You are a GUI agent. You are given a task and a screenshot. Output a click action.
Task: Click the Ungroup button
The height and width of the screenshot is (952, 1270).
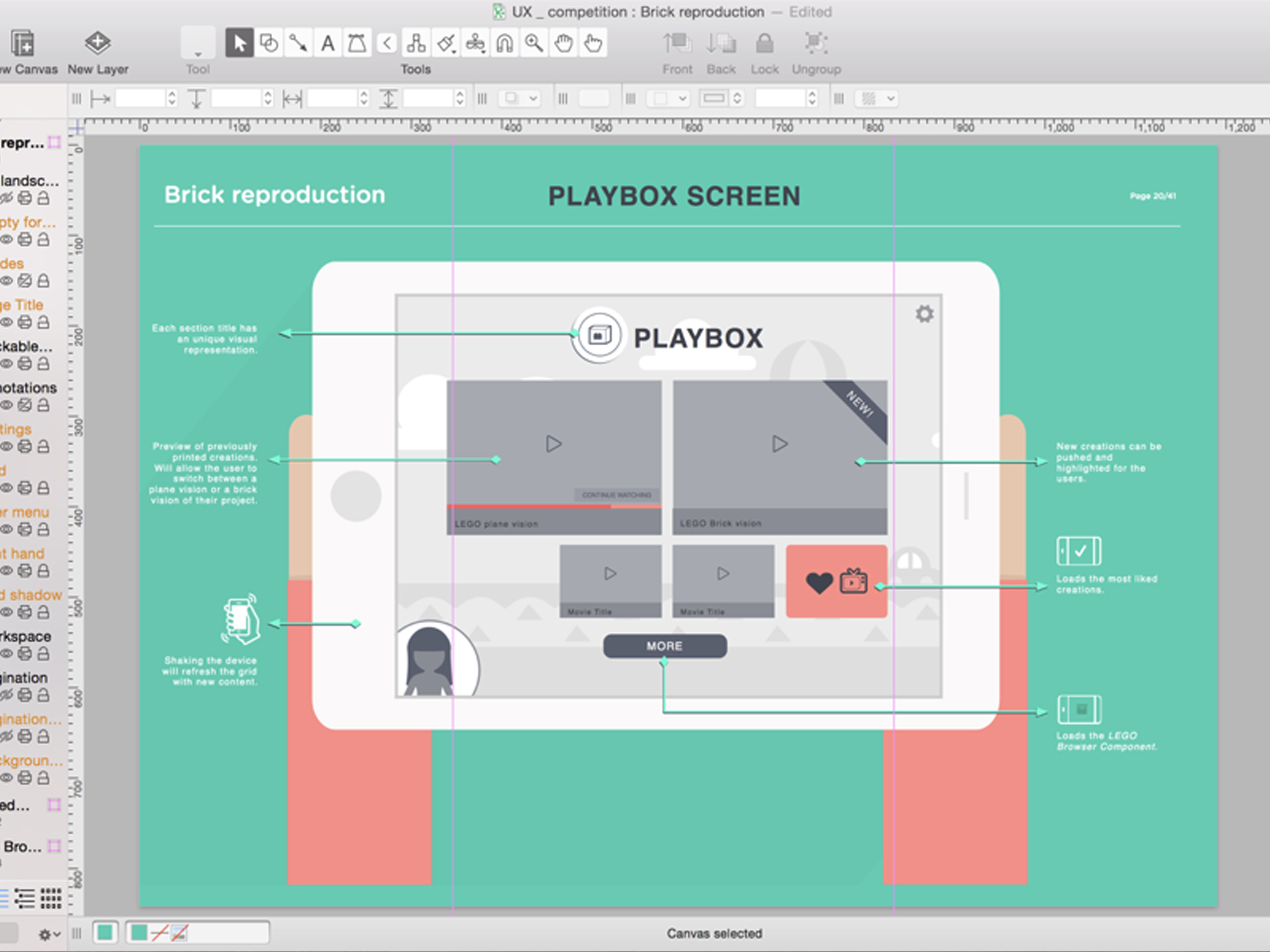pyautogui.click(x=816, y=43)
